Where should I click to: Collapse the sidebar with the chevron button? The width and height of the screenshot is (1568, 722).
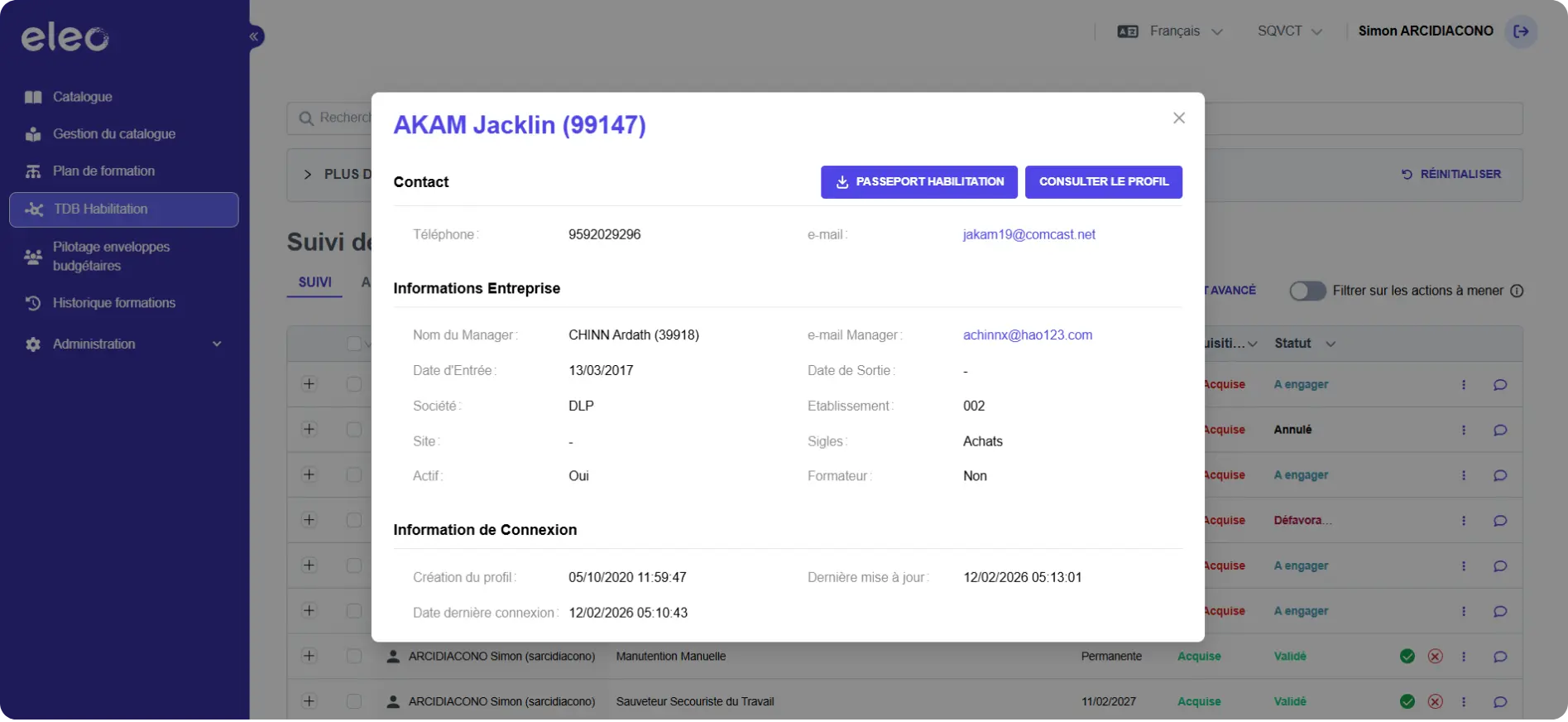(255, 36)
